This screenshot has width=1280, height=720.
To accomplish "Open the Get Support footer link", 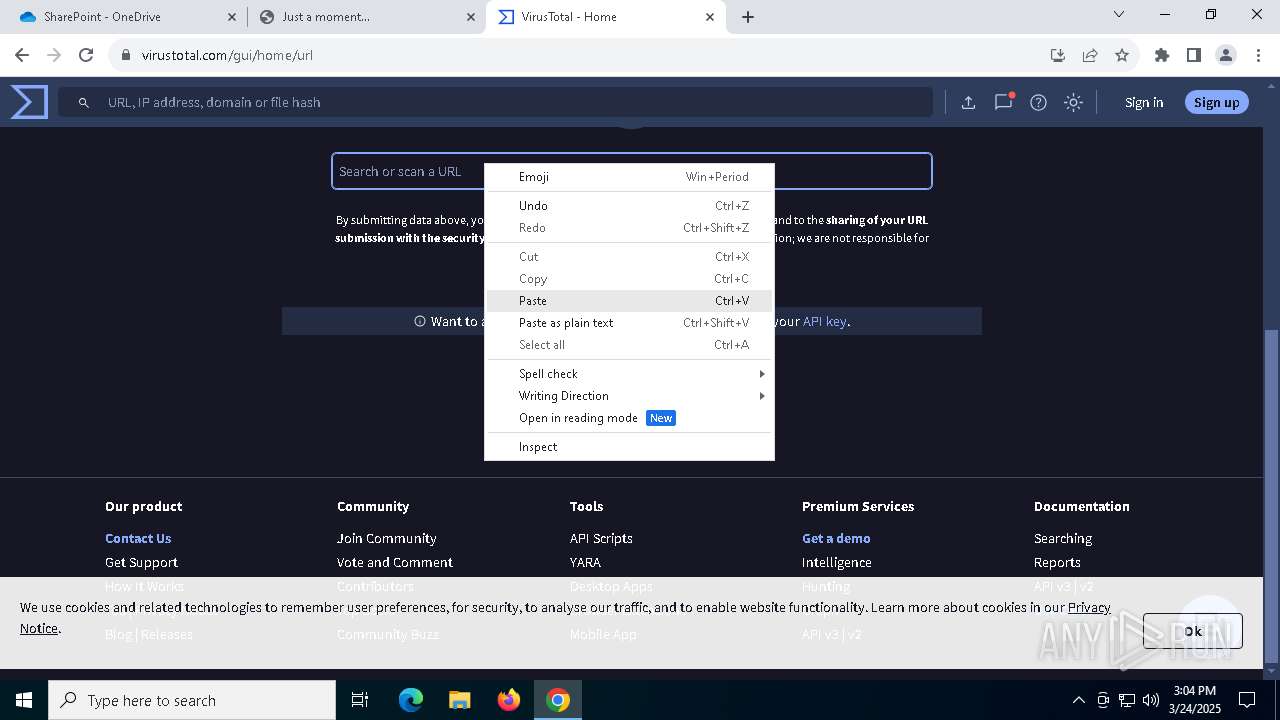I will coord(141,562).
